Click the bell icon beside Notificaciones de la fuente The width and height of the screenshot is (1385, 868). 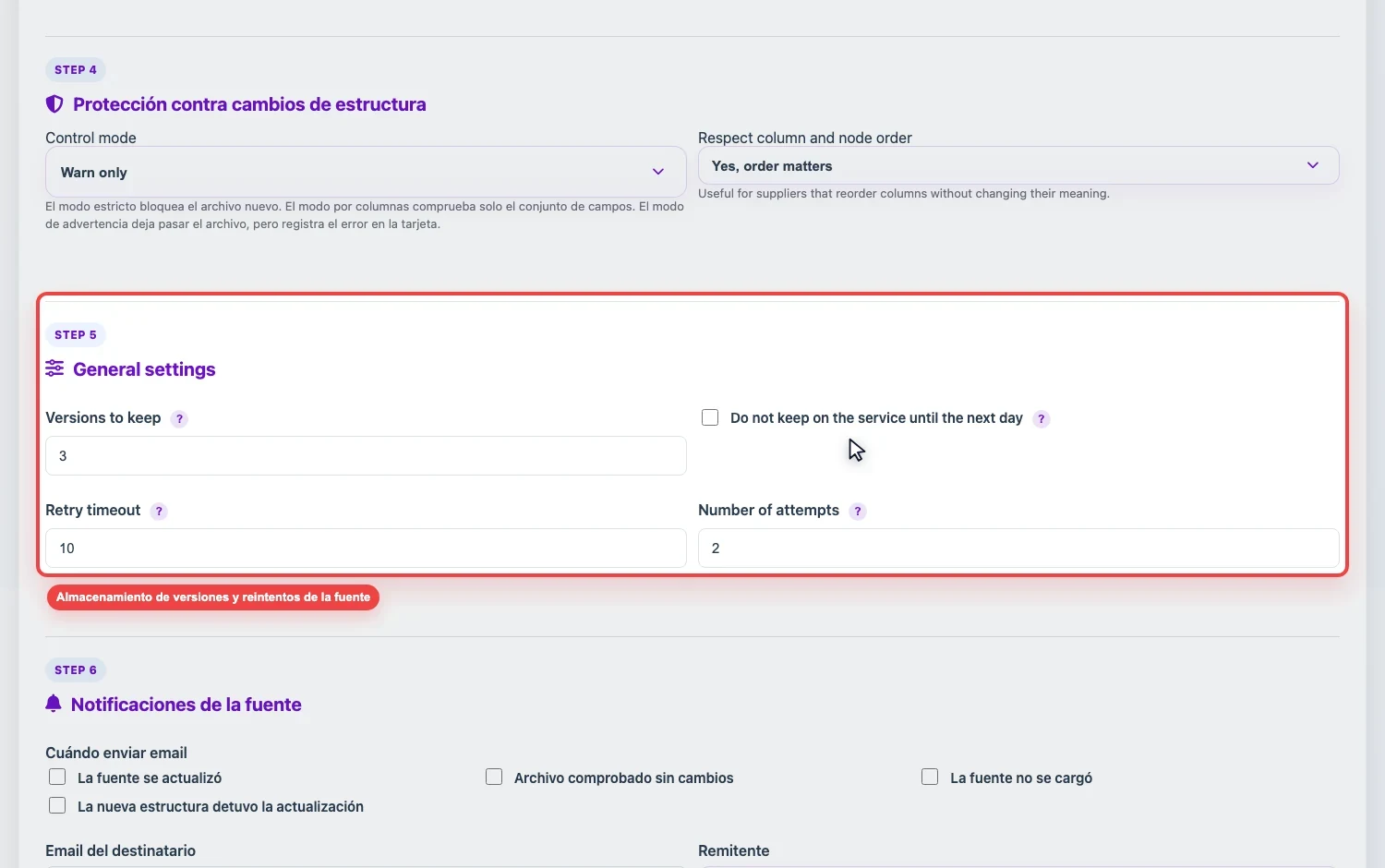tap(54, 704)
